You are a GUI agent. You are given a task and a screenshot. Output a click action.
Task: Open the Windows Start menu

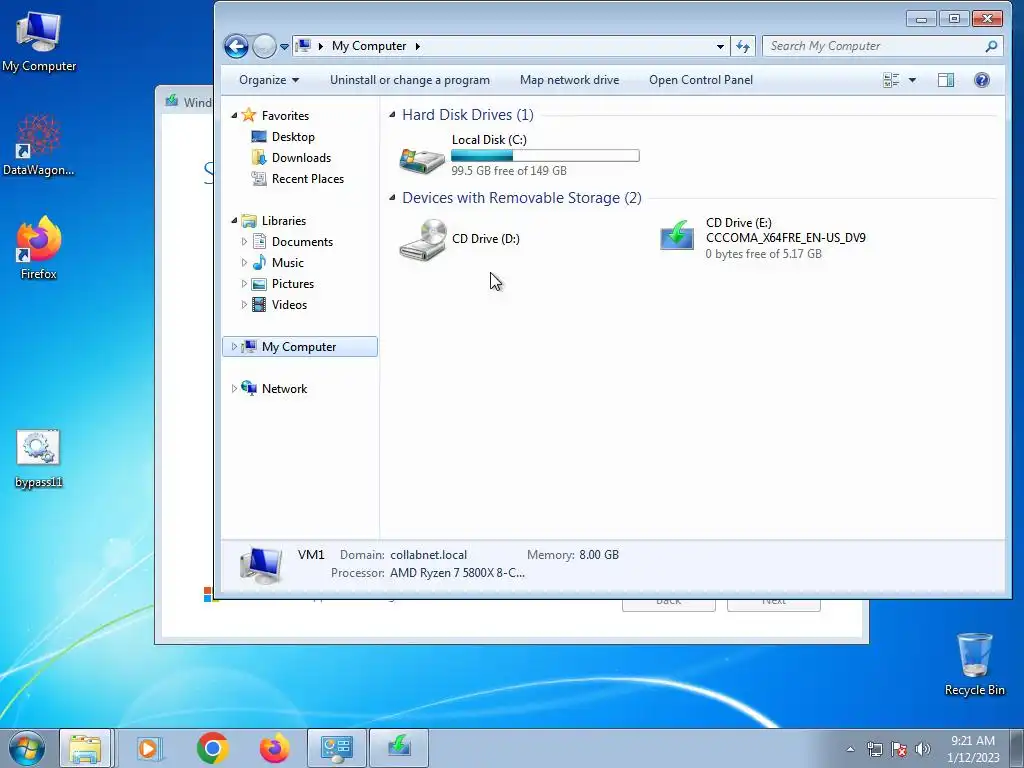coord(27,748)
